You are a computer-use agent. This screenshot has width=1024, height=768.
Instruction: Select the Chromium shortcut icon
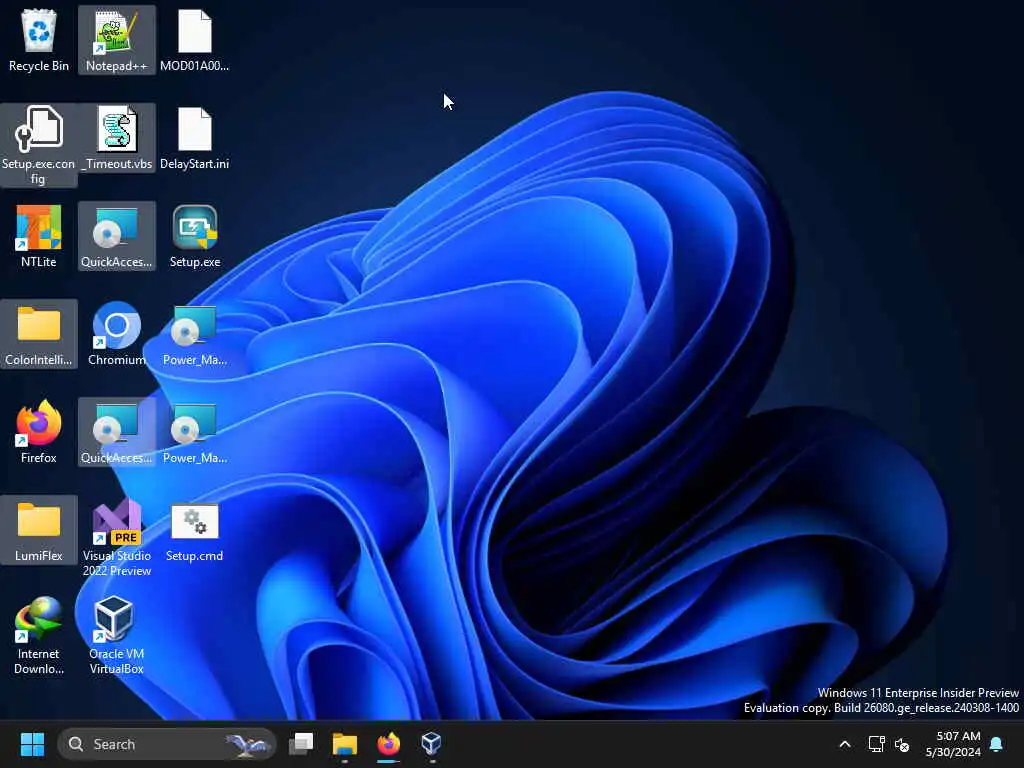[117, 334]
